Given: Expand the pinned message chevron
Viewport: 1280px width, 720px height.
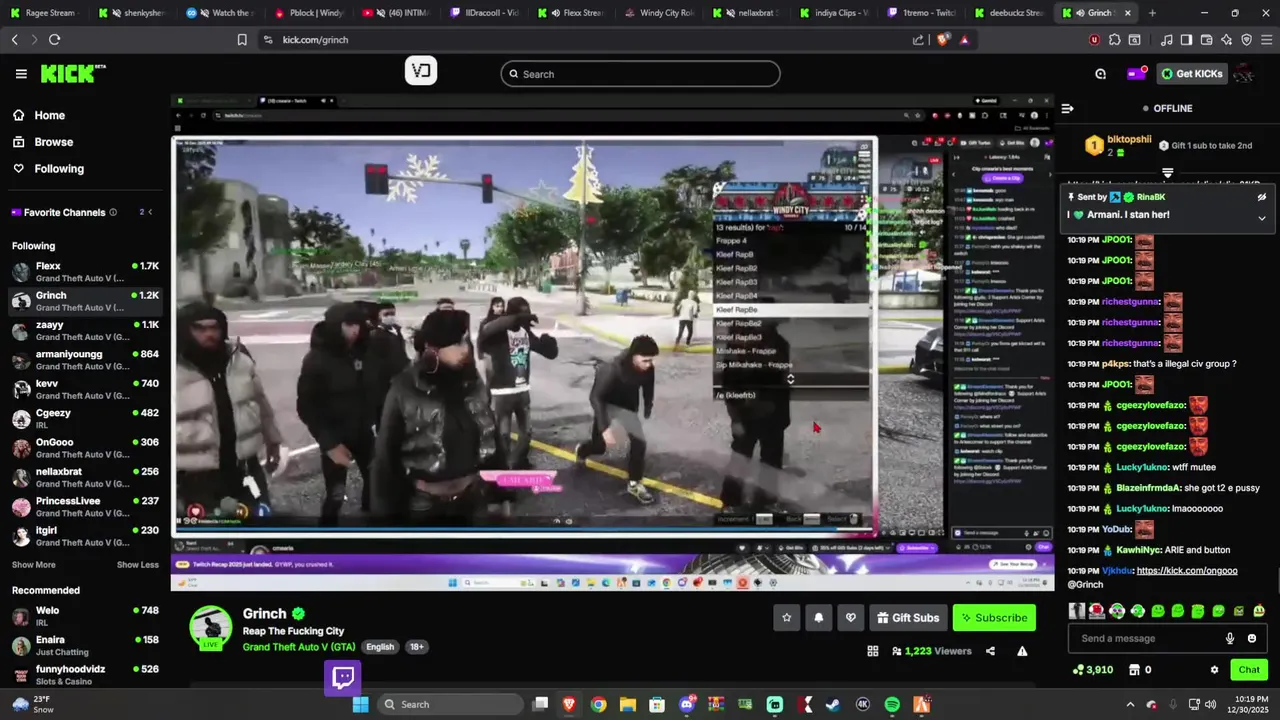Looking at the screenshot, I should point(1262,218).
